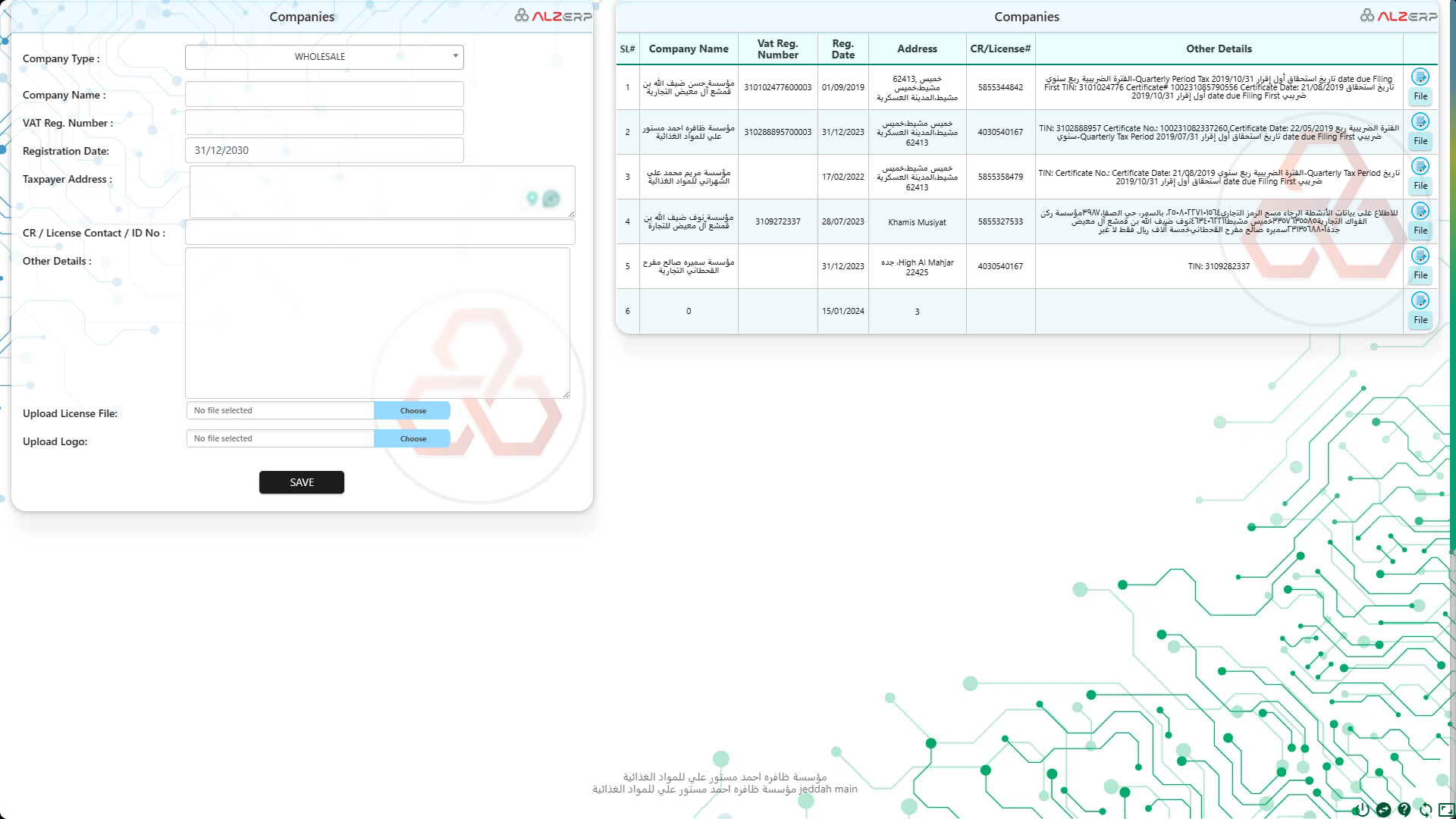Click the Upload Logo 'No file selected' field

pyautogui.click(x=281, y=438)
